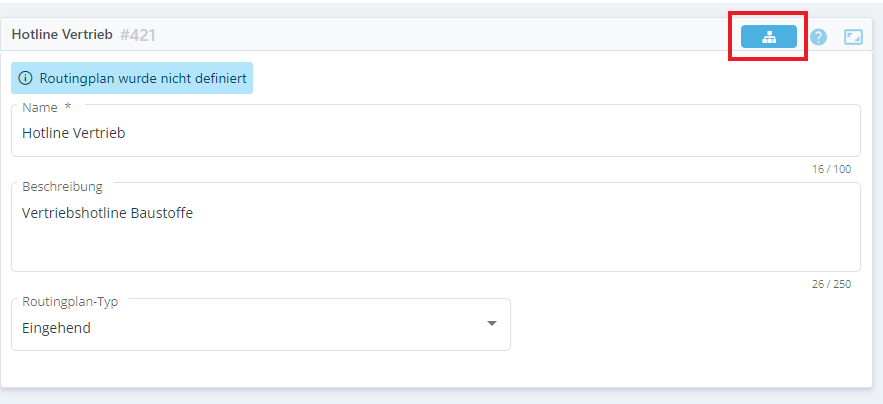Viewport: 883px width, 404px height.
Task: Click the Hotline Vertrieb panel title
Action: (61, 35)
